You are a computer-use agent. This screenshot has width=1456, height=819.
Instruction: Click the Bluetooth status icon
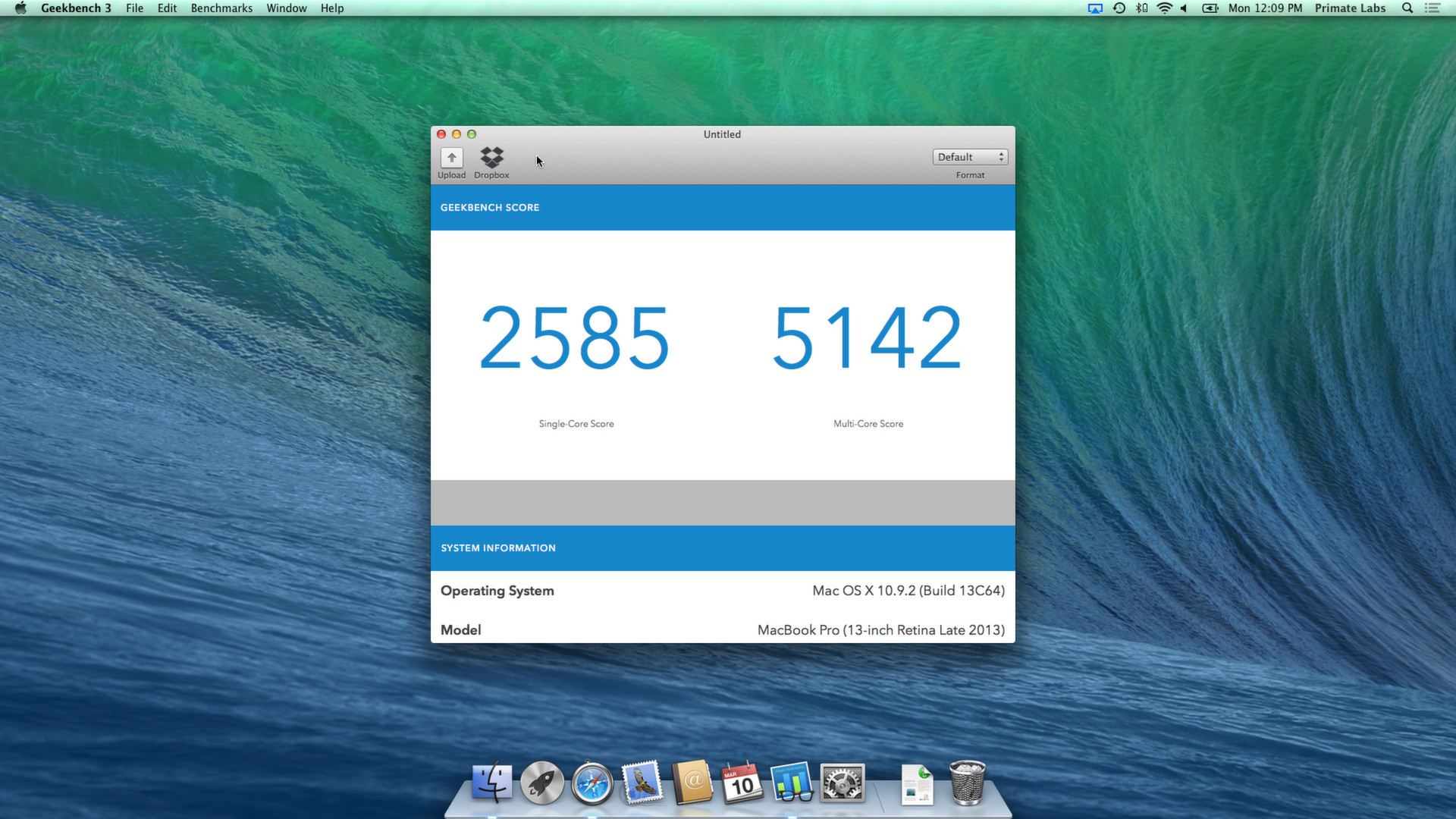coord(1141,8)
